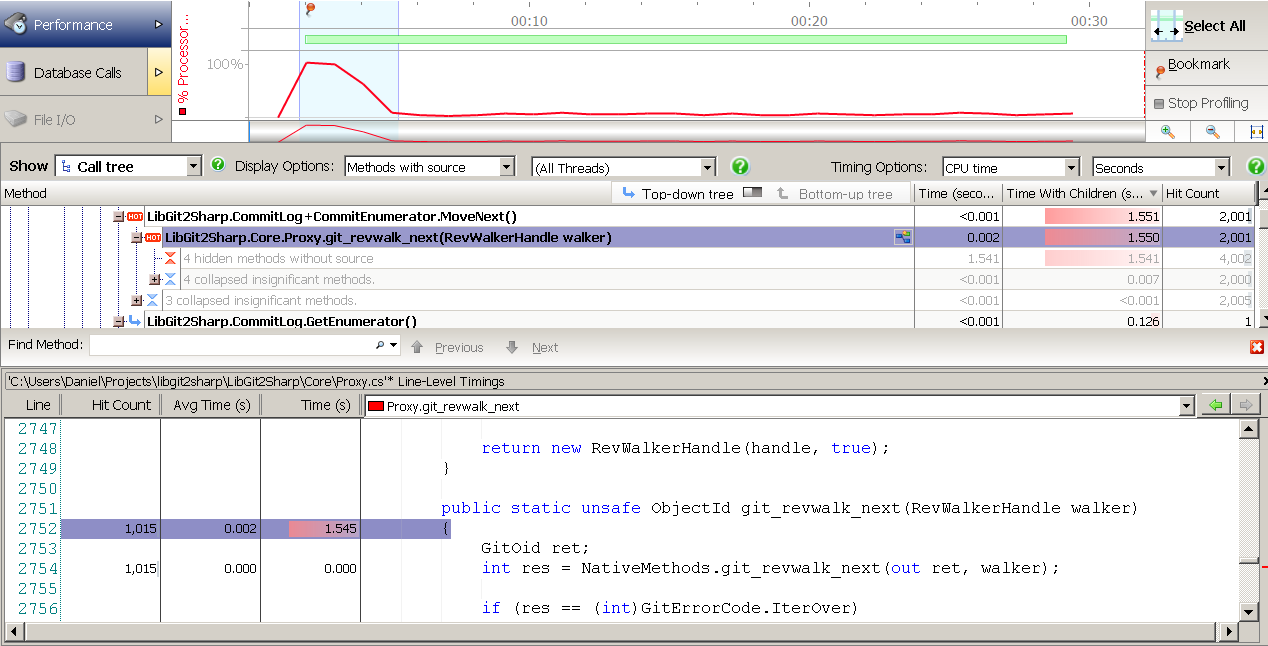Select the File I/O section
This screenshot has width=1268, height=646.
pyautogui.click(x=73, y=119)
